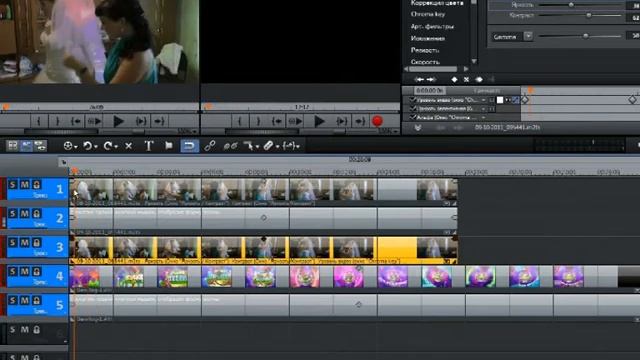Select Арт.-фильтры in effects list

point(432,27)
